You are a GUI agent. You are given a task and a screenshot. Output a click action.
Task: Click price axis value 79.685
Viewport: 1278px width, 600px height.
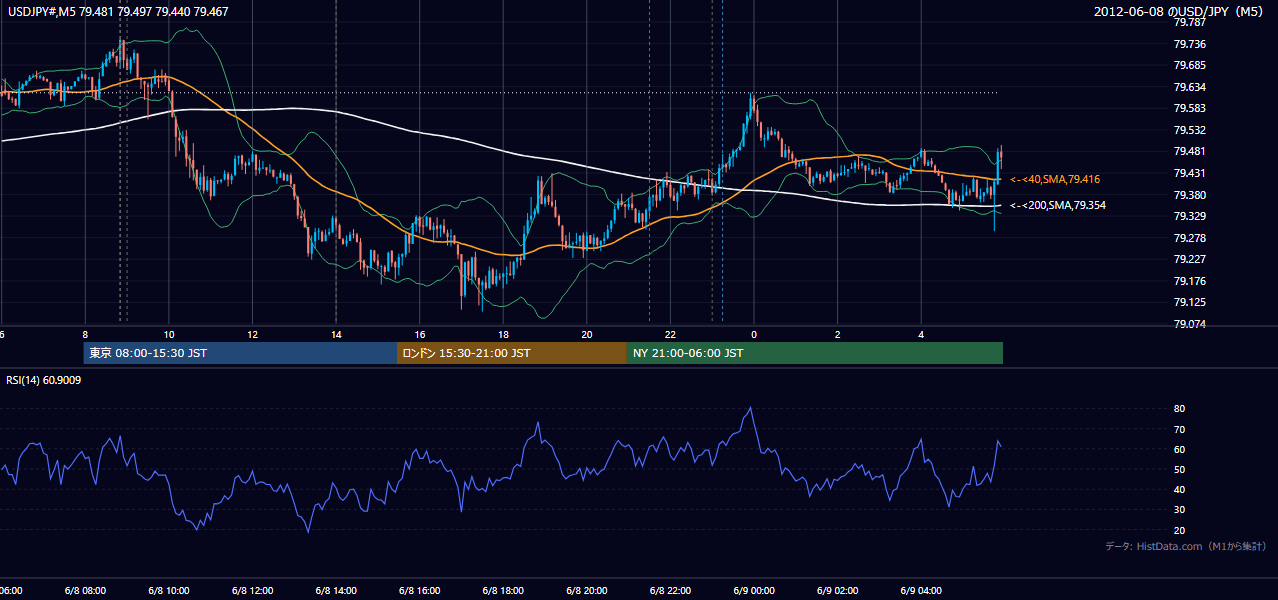(x=1189, y=65)
